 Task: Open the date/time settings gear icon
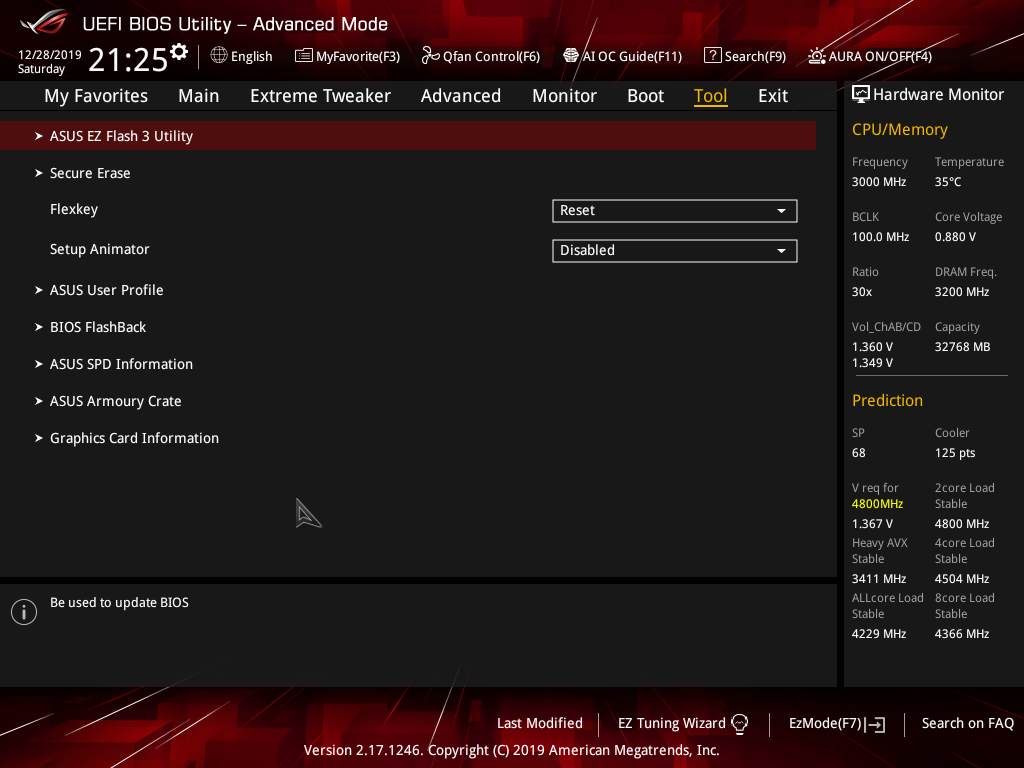click(x=179, y=52)
